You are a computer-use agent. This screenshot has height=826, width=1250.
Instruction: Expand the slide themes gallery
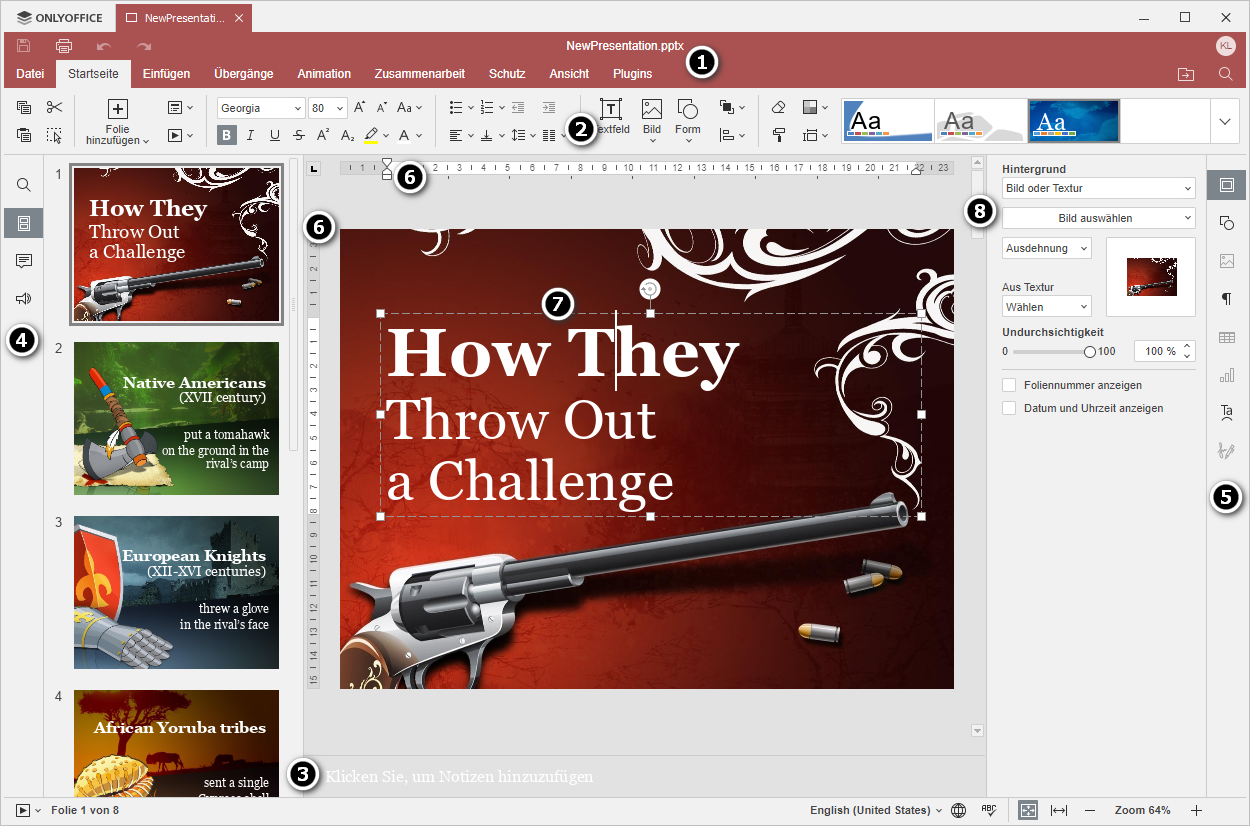[x=1226, y=121]
